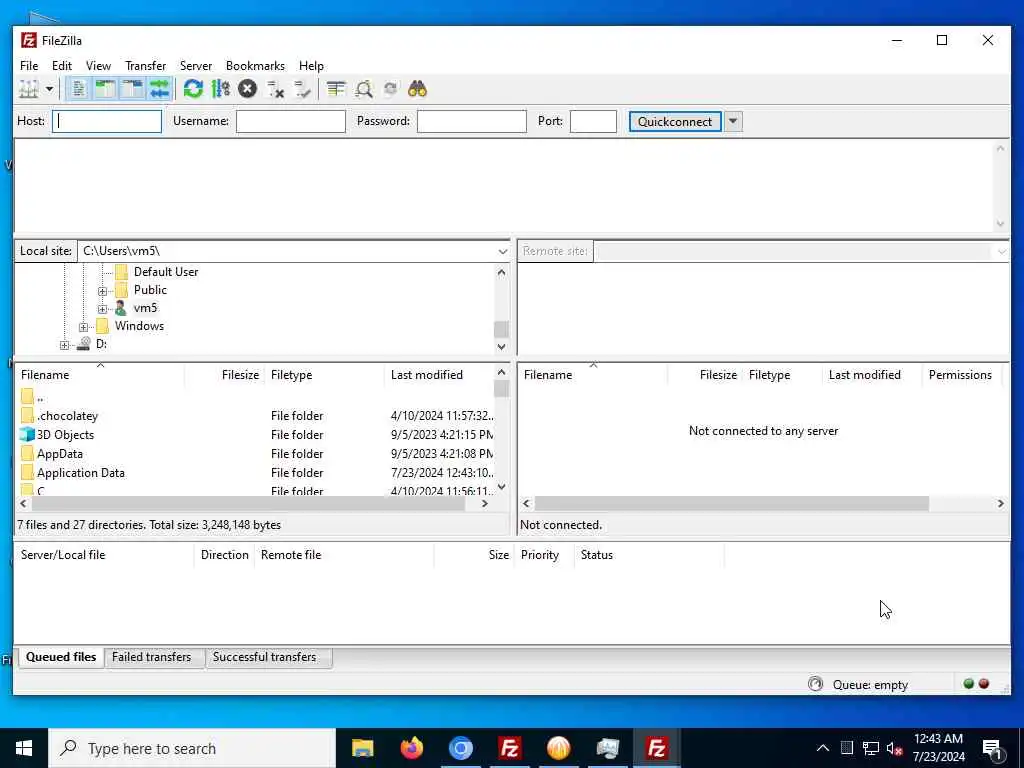Expand the Windows folder node
This screenshot has width=1024, height=768.
pos(84,327)
